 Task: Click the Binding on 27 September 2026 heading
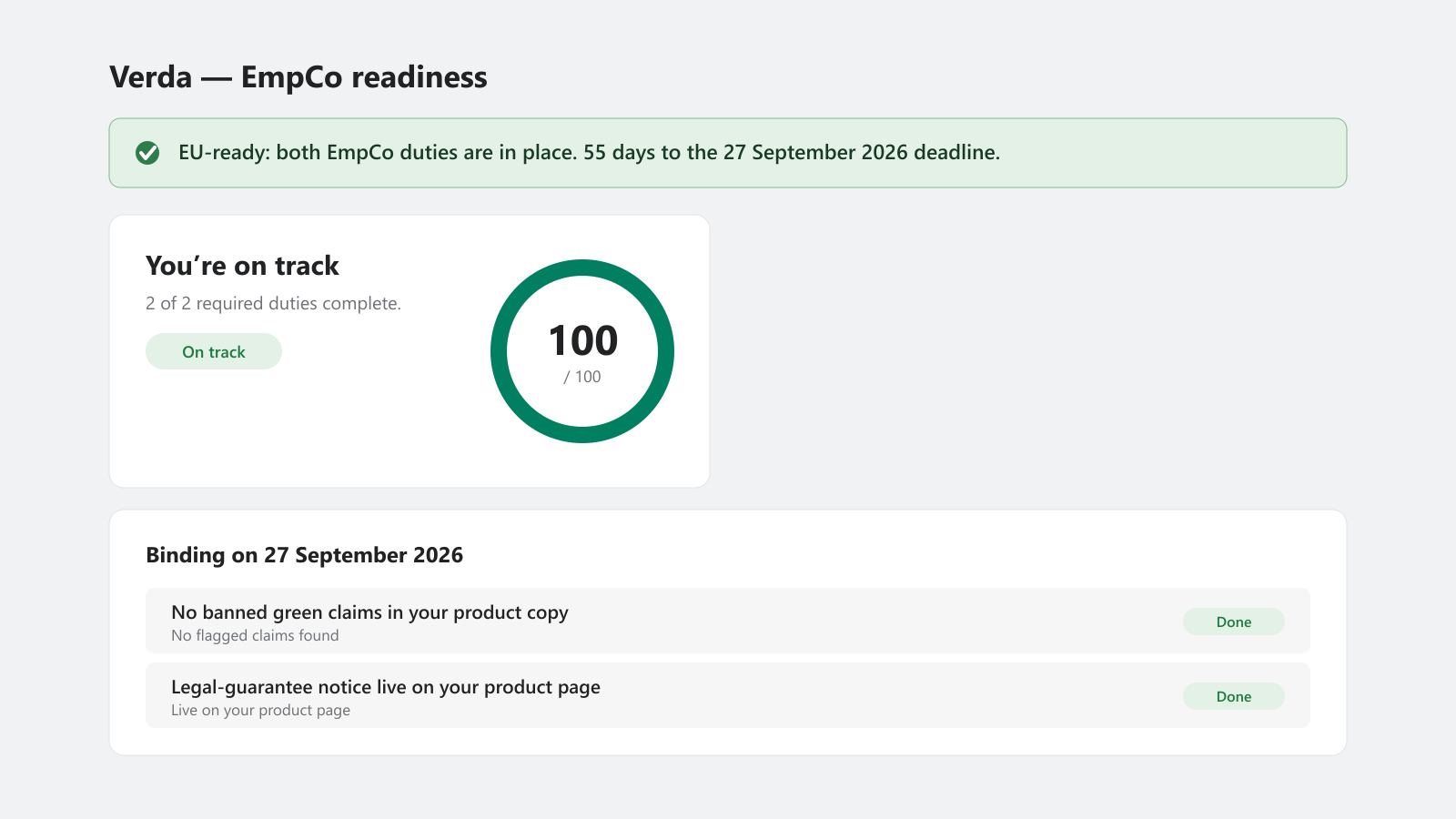(305, 555)
